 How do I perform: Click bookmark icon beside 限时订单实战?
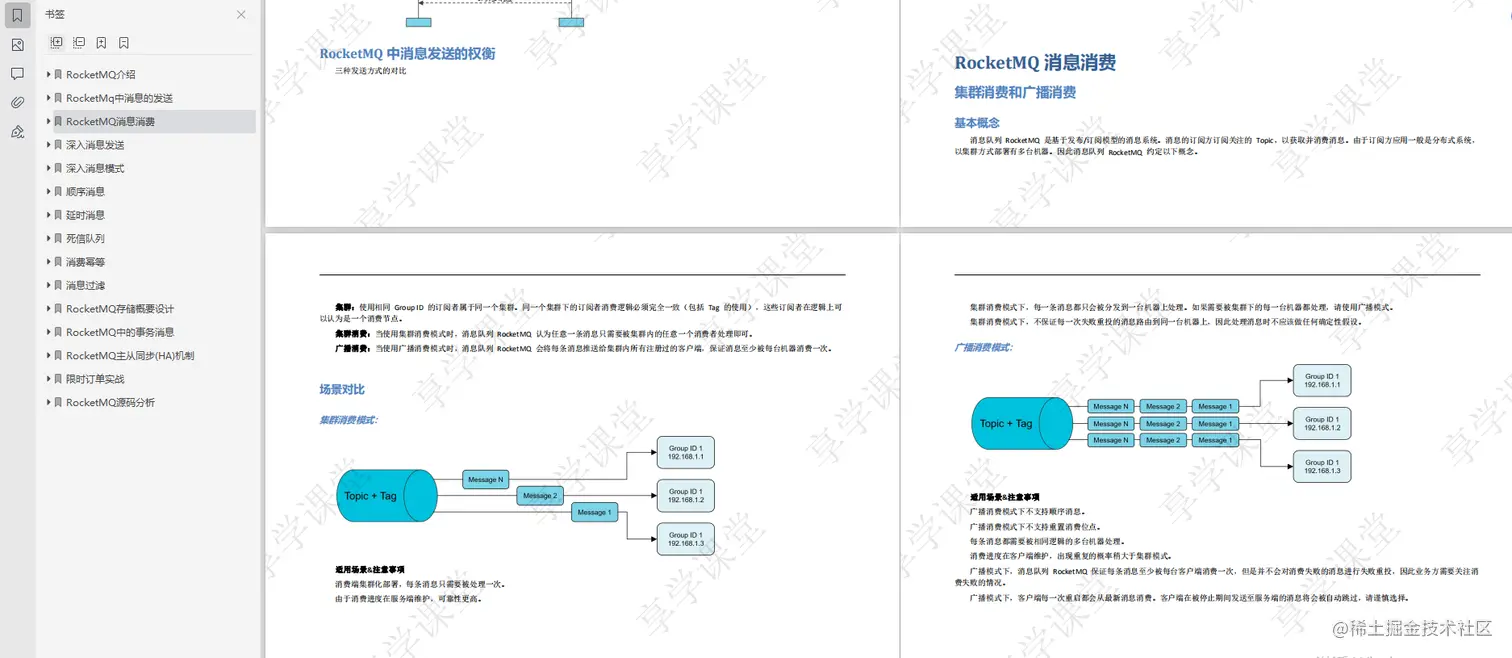[58, 379]
